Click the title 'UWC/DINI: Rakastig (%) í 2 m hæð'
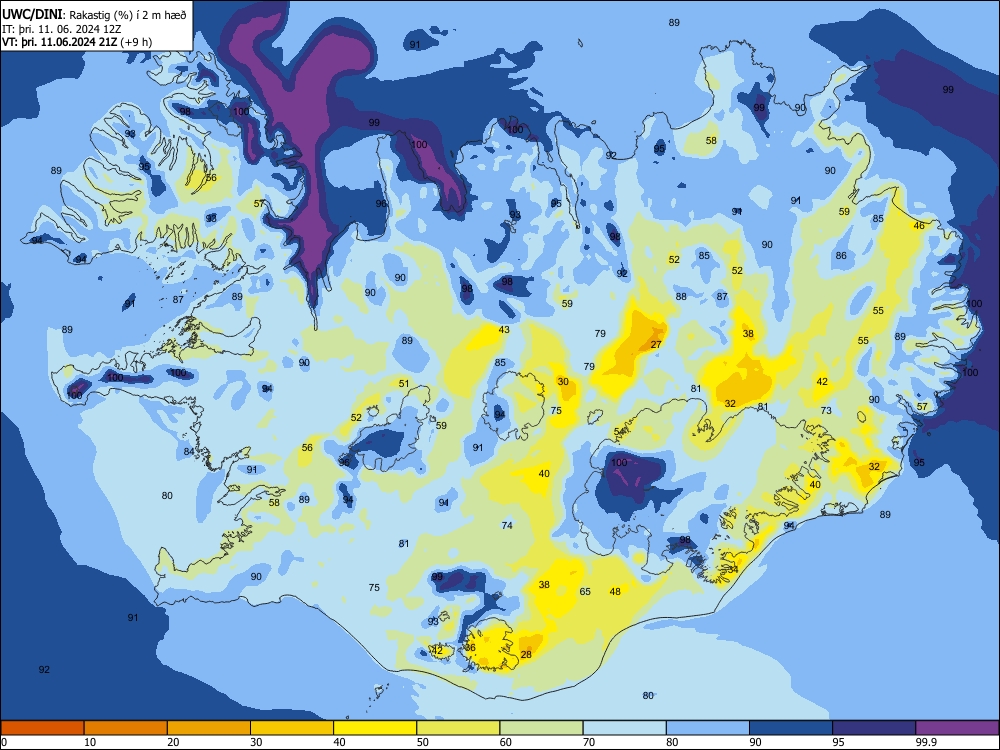 (94, 15)
